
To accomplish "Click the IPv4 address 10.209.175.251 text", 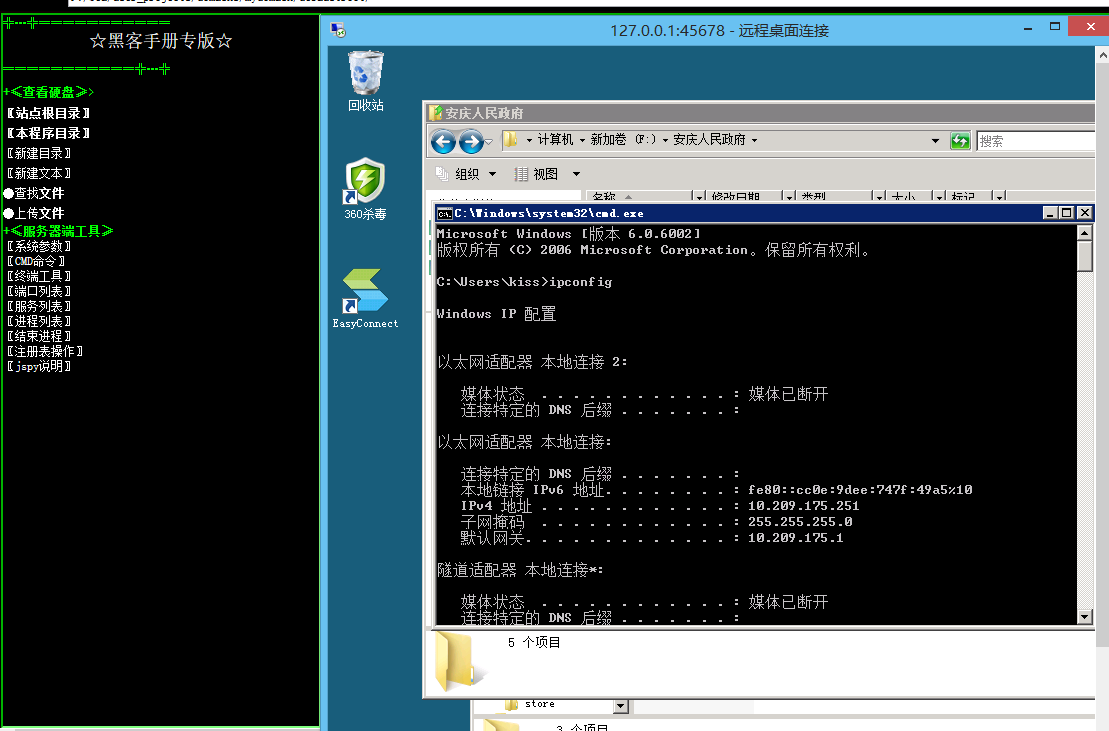I will (x=803, y=506).
